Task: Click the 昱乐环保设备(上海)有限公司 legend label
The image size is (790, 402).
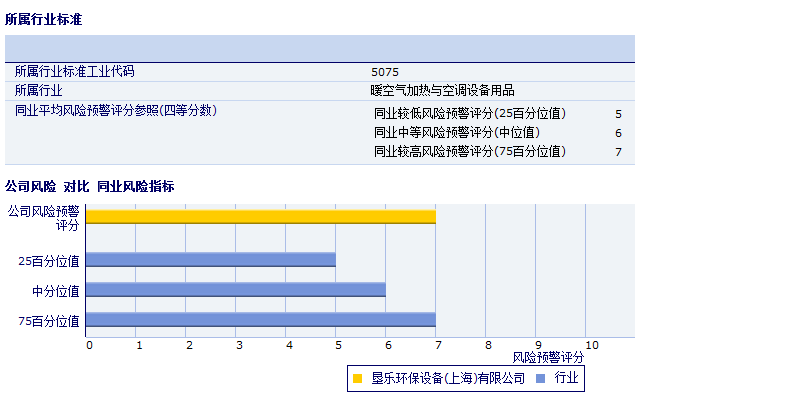Action: [x=447, y=379]
